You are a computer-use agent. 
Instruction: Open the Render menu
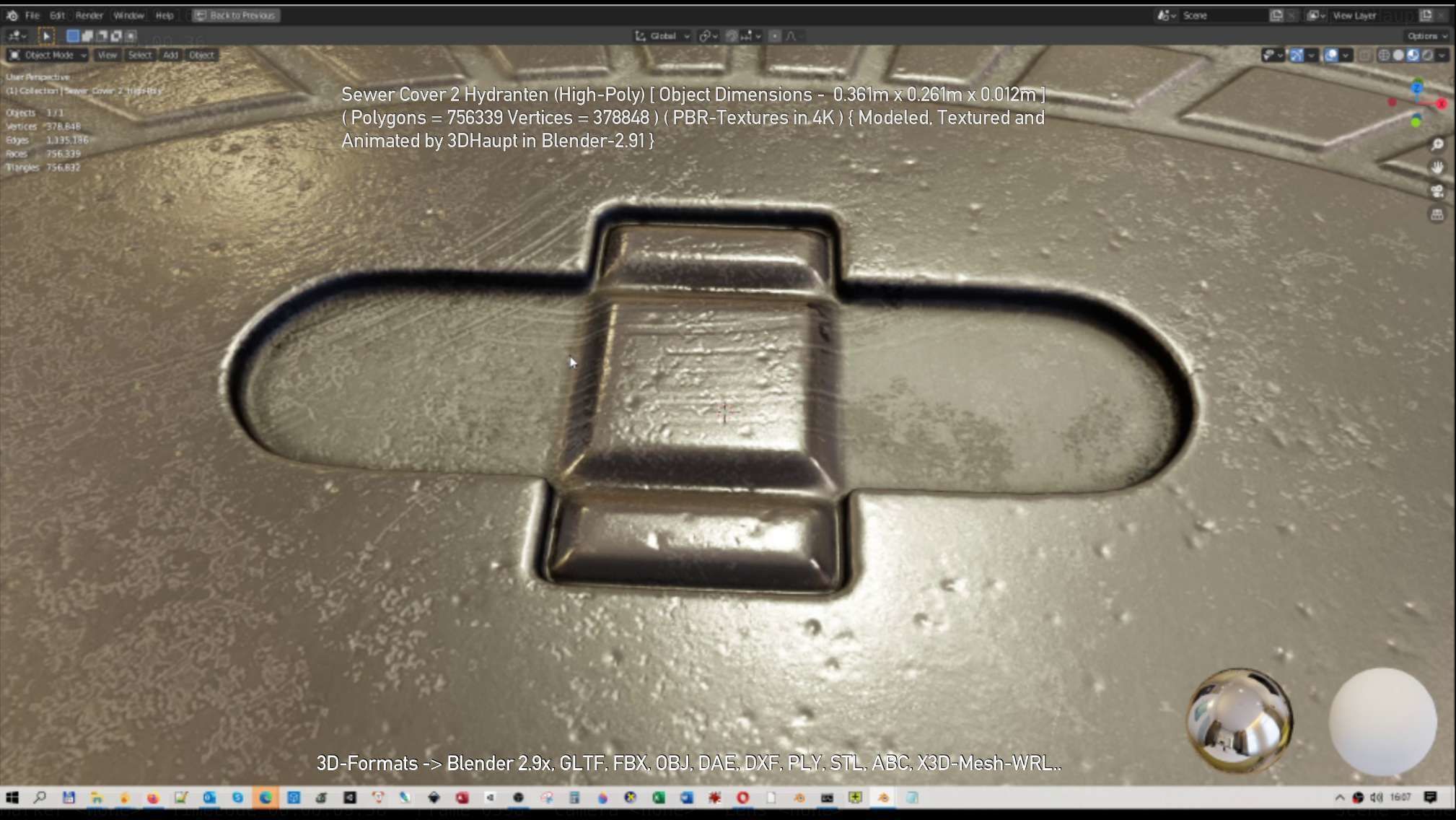click(x=89, y=15)
